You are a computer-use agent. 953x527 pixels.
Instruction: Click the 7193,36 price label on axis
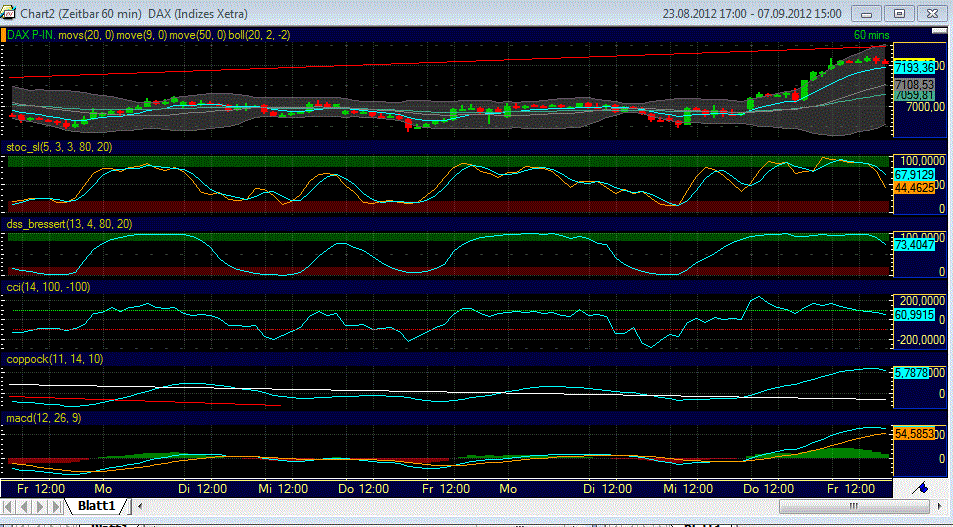[912, 66]
